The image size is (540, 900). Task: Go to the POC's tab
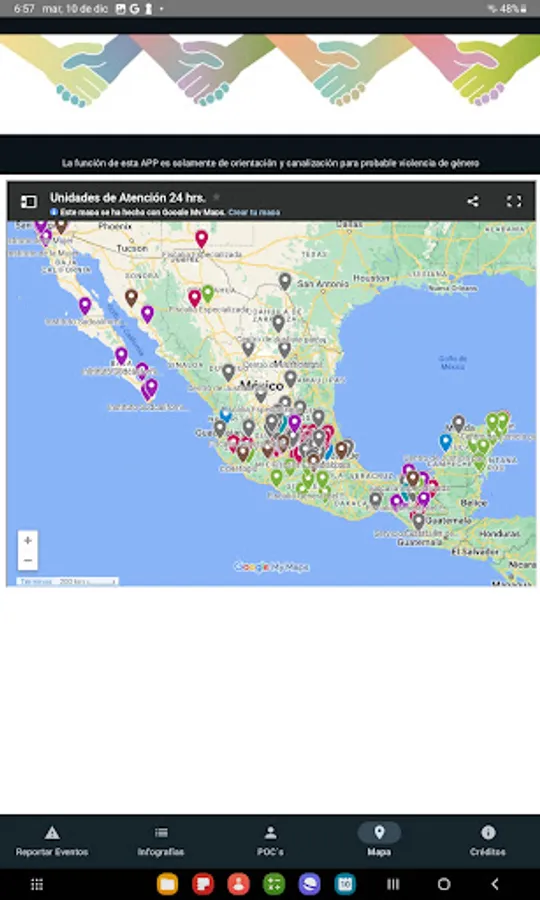click(270, 841)
